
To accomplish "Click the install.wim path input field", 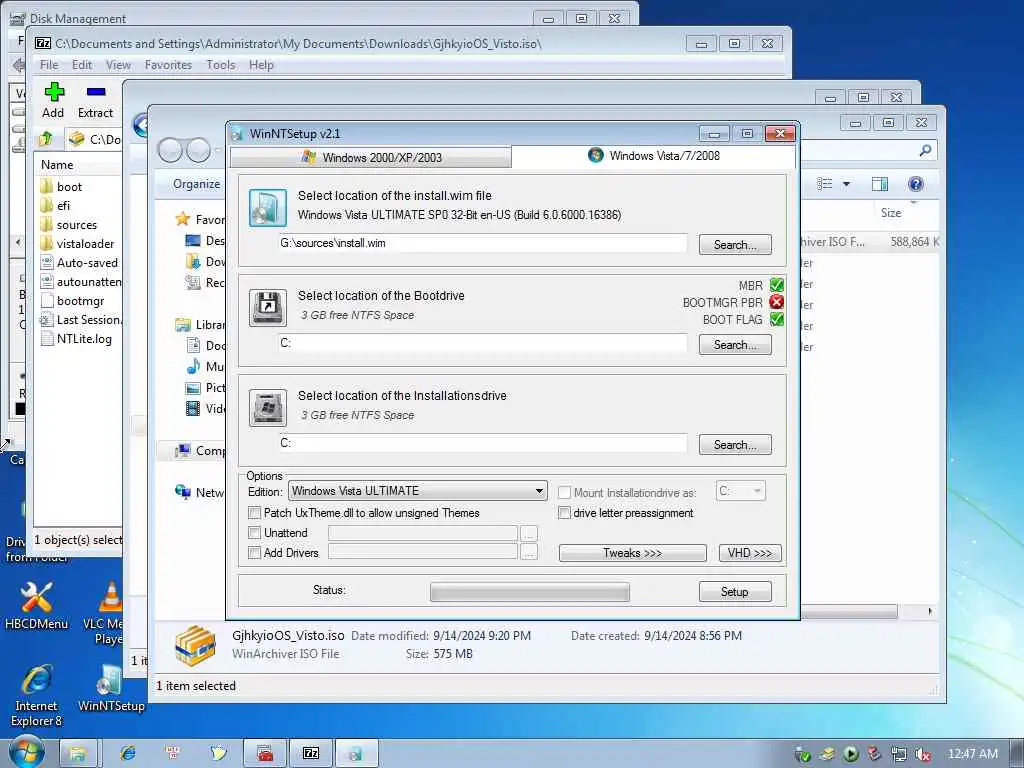I will pos(483,243).
